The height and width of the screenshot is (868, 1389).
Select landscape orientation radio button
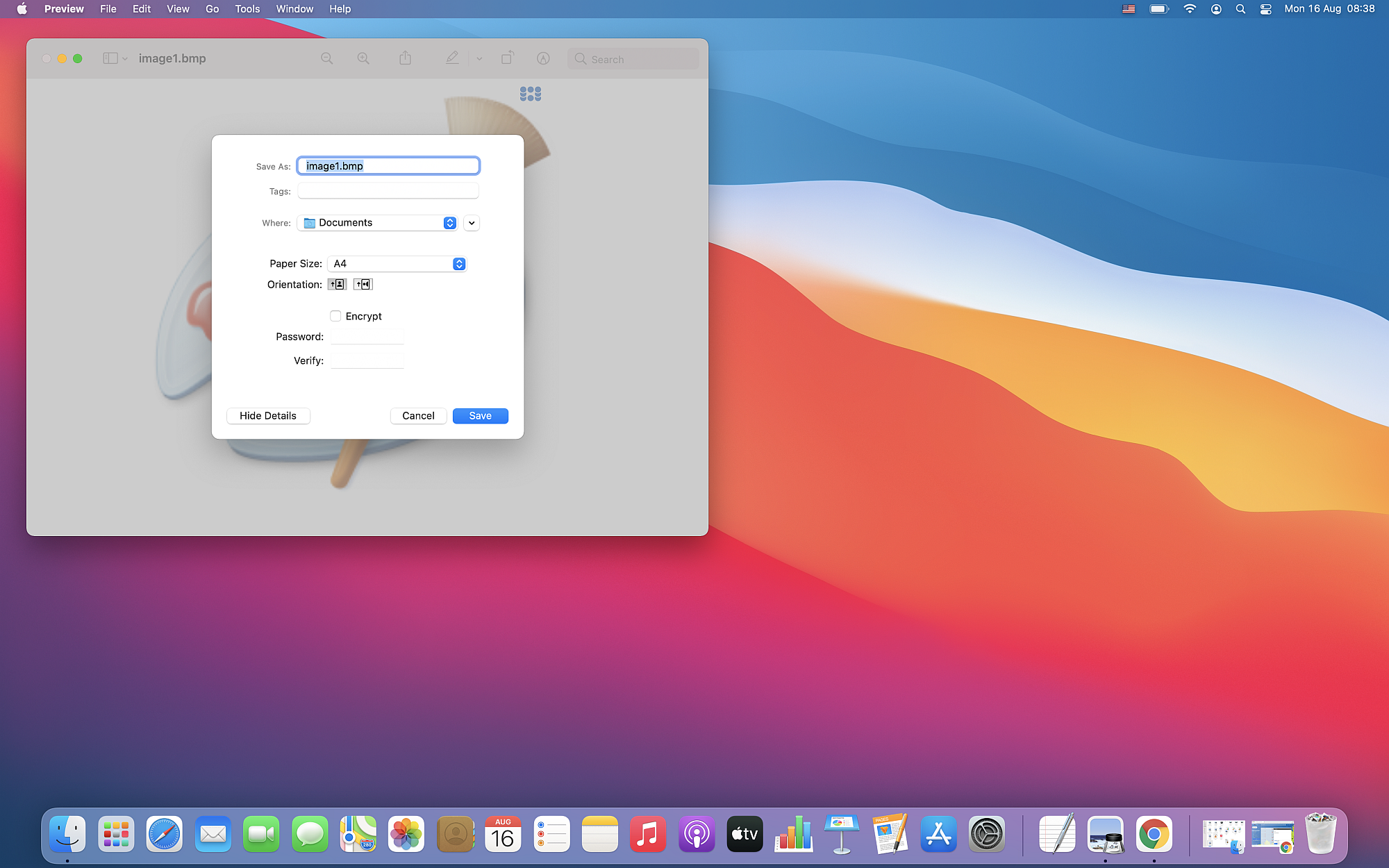[362, 284]
